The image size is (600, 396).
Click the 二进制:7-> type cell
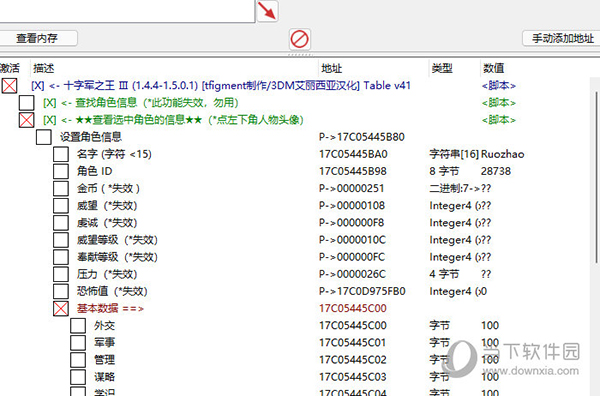[x=455, y=188]
